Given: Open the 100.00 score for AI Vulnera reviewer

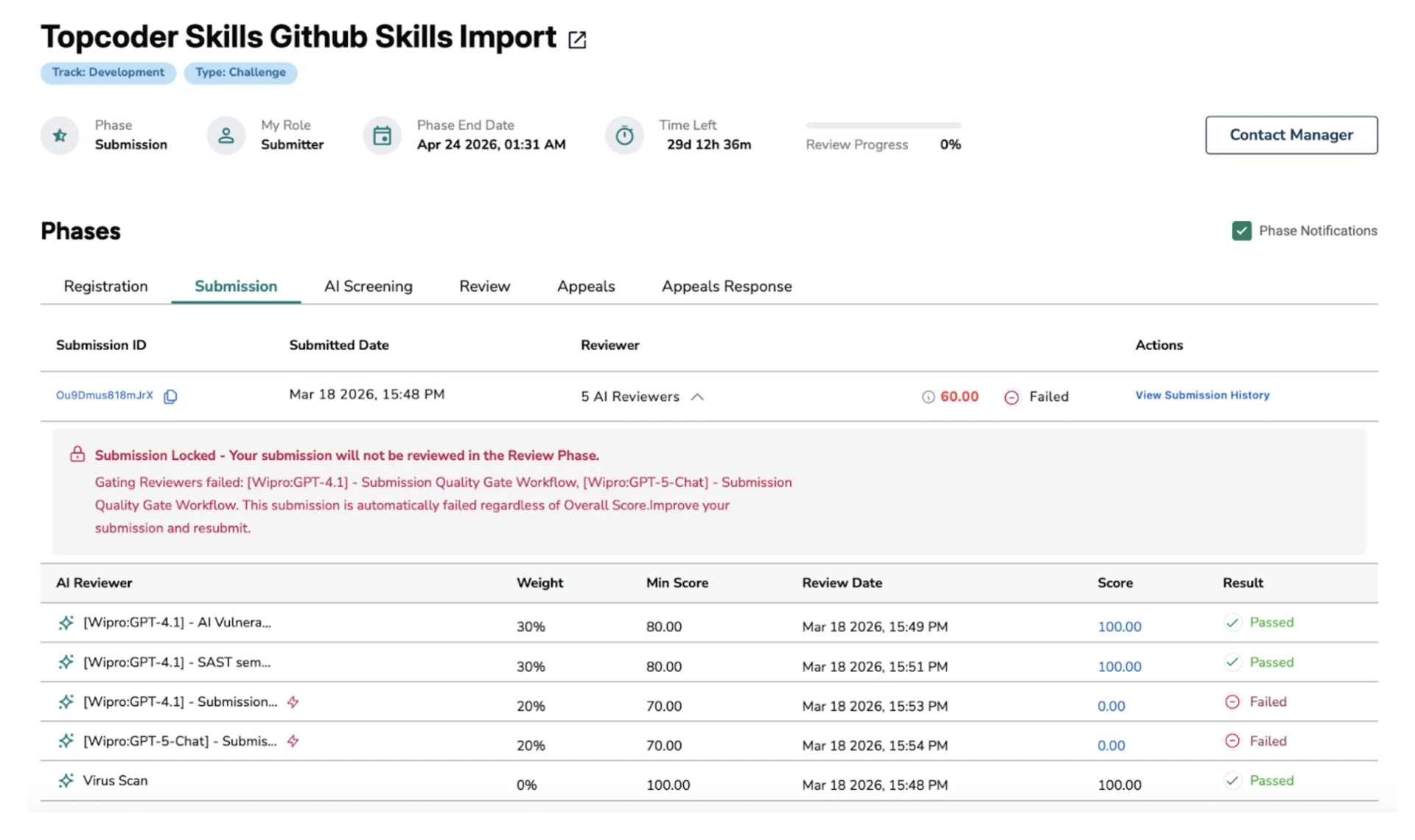Looking at the screenshot, I should pos(1119,626).
